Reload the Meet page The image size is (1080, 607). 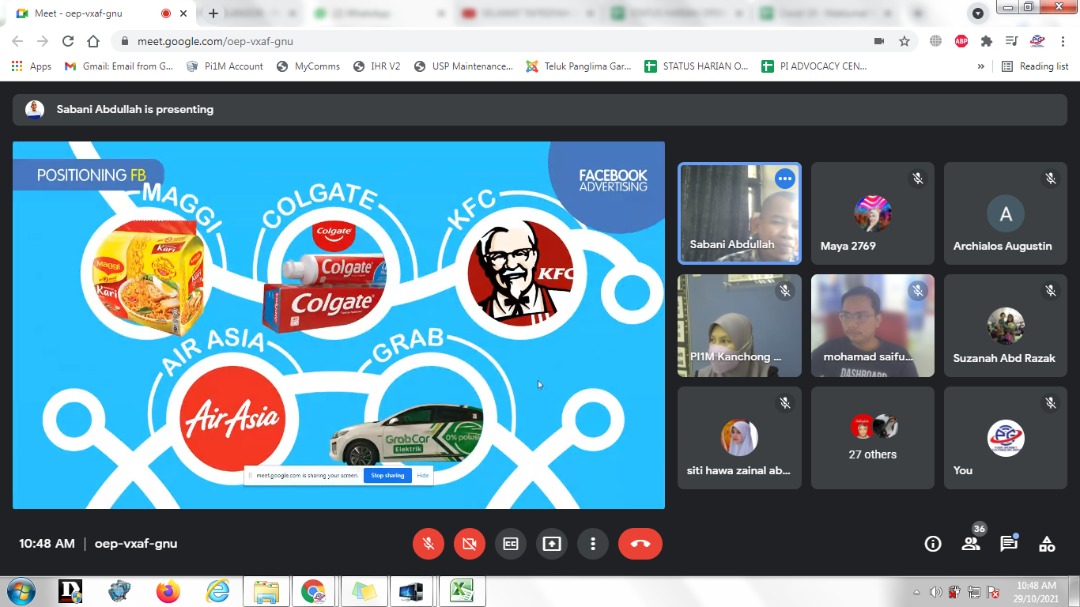point(68,41)
